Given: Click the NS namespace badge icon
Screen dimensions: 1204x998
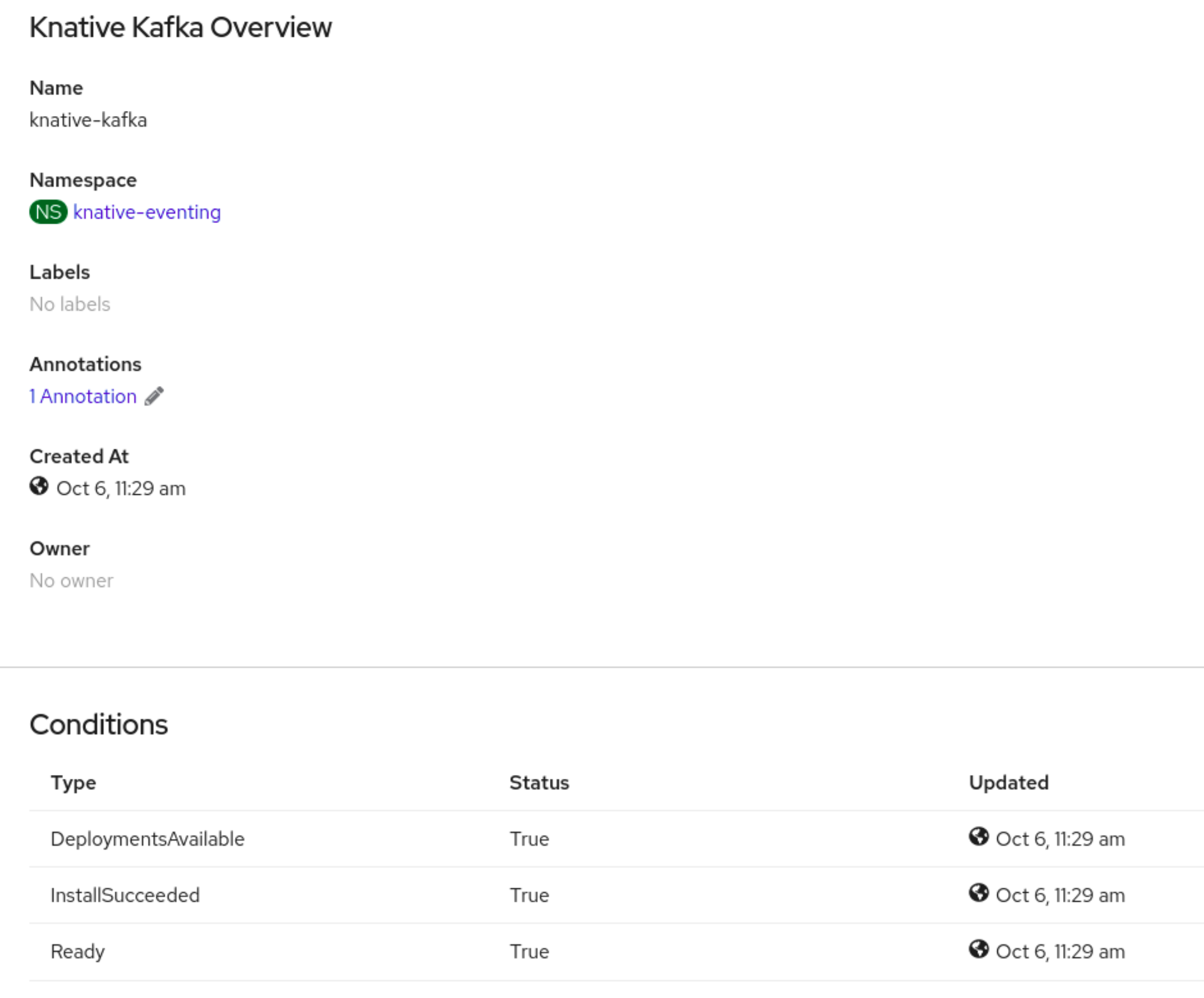Looking at the screenshot, I should click(48, 212).
